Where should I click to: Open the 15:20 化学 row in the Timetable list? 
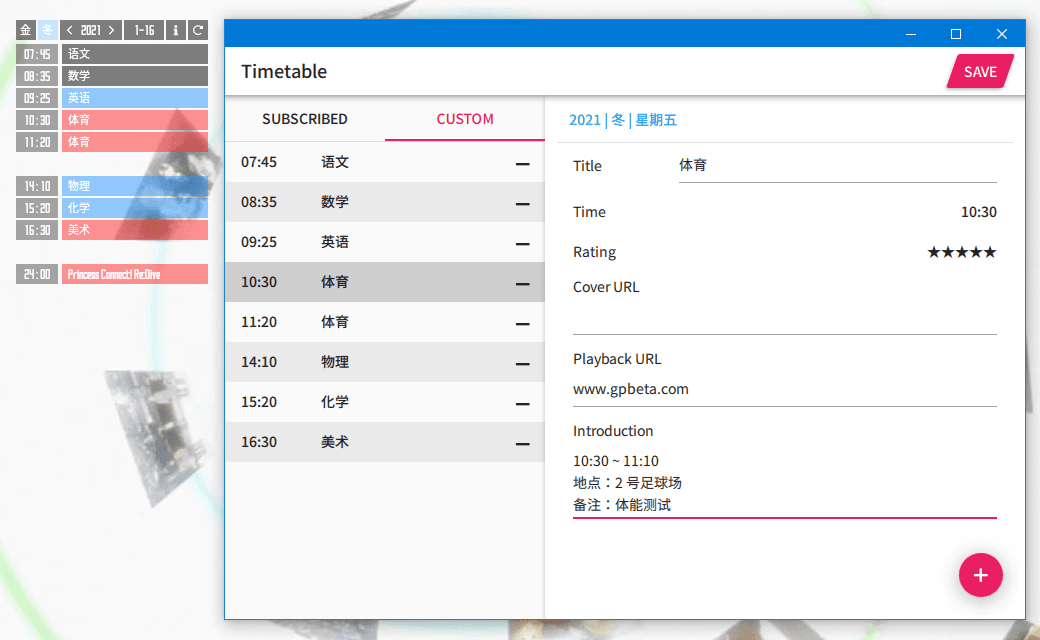pyautogui.click(x=385, y=402)
